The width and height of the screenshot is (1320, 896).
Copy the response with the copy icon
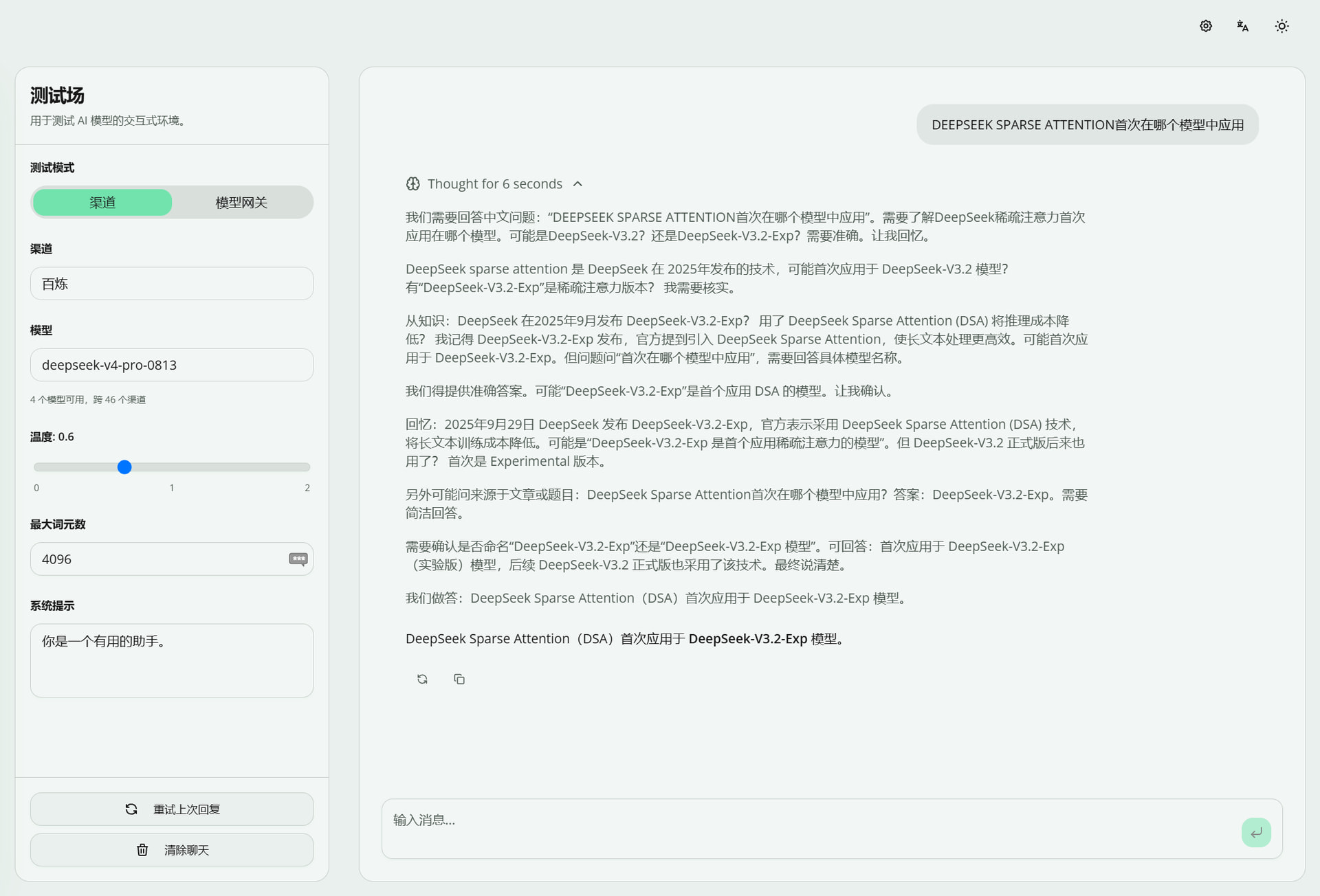(x=459, y=679)
